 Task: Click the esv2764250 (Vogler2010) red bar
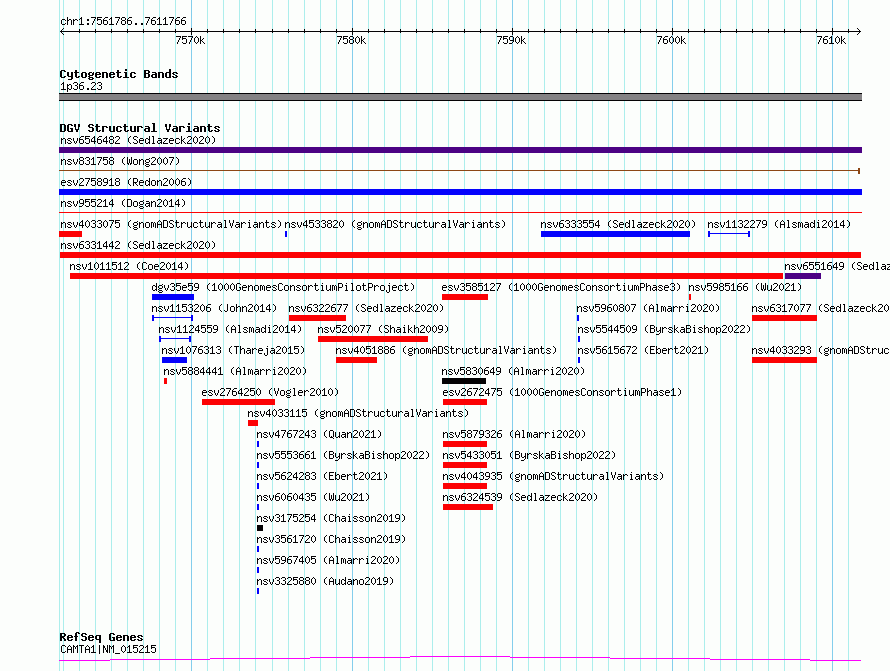(238, 402)
